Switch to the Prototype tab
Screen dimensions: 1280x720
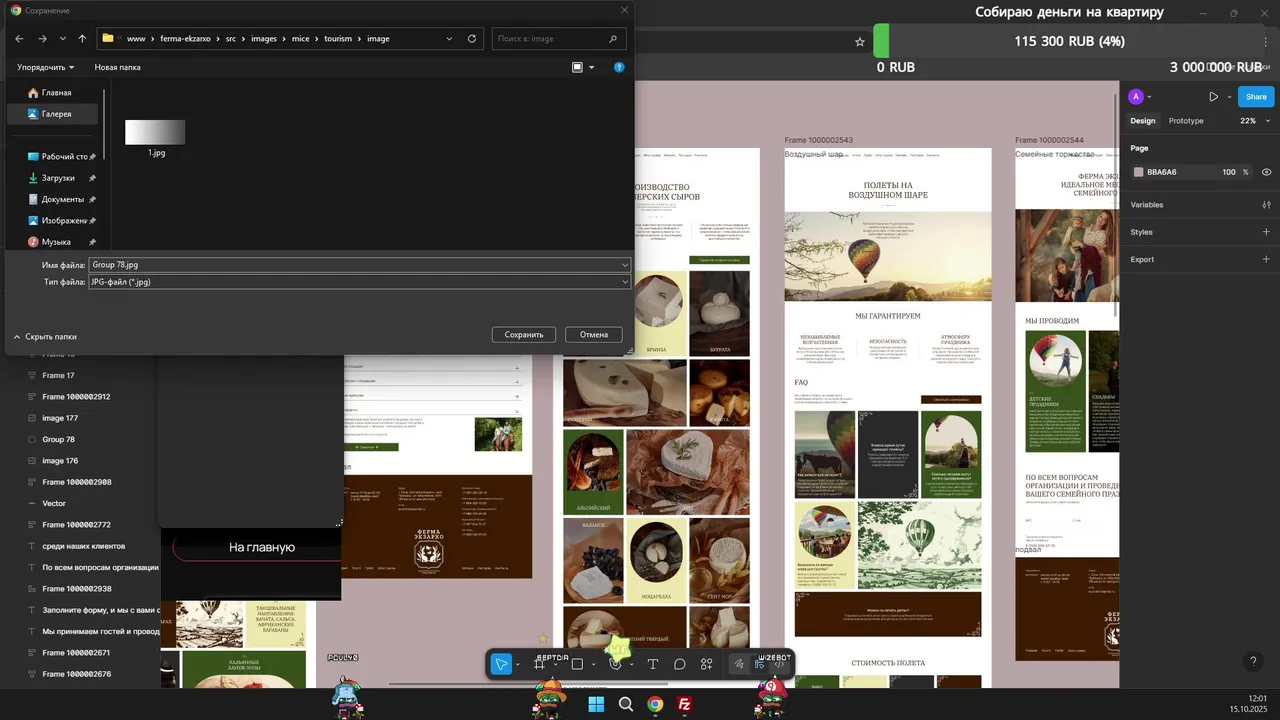coord(1186,121)
